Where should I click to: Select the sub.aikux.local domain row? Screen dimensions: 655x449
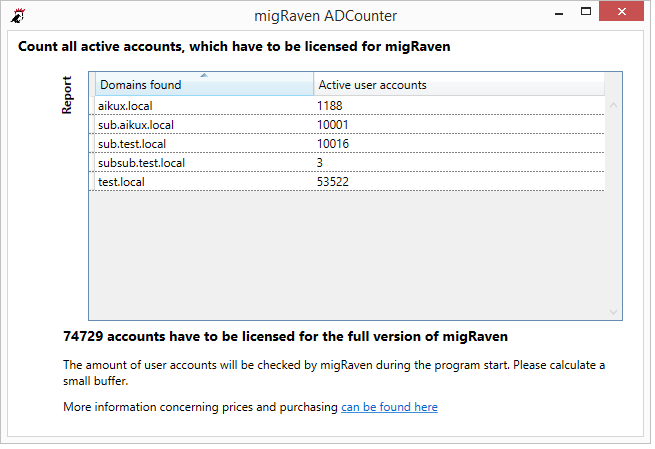tap(347, 124)
